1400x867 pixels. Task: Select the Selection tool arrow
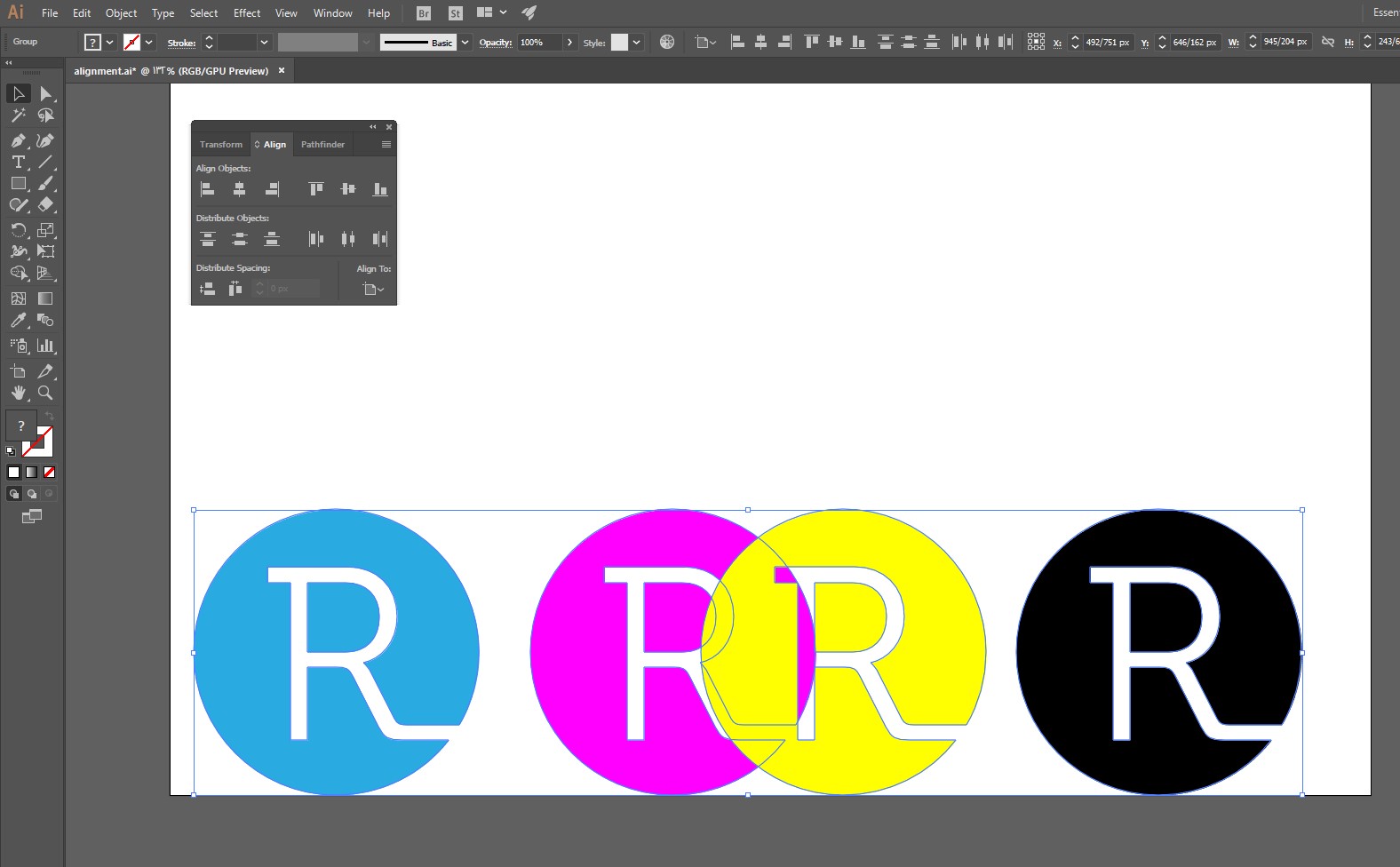19,93
